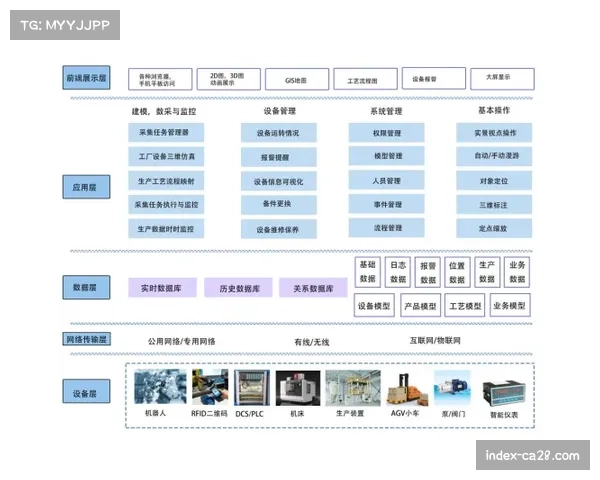Select the 报警数据 box

point(428,272)
